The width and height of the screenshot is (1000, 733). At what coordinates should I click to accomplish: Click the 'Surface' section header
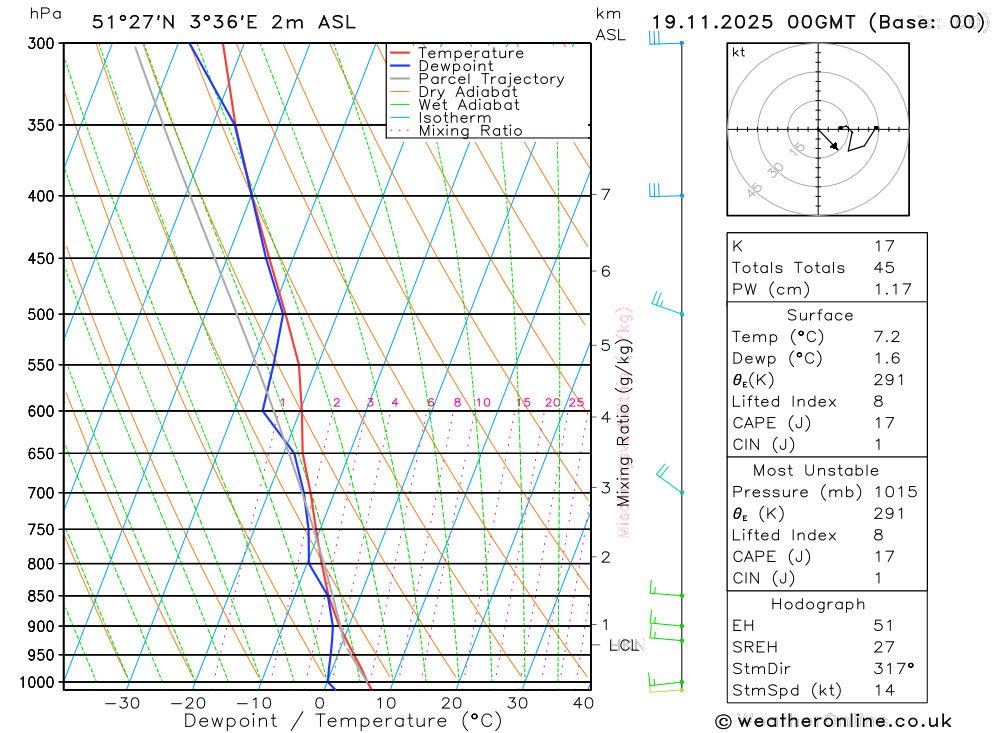coord(820,316)
